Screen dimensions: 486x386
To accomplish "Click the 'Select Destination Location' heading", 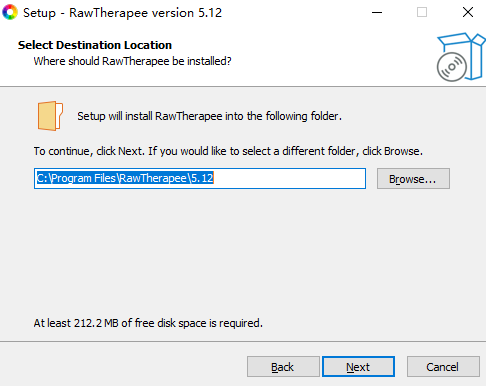I will click(x=95, y=45).
